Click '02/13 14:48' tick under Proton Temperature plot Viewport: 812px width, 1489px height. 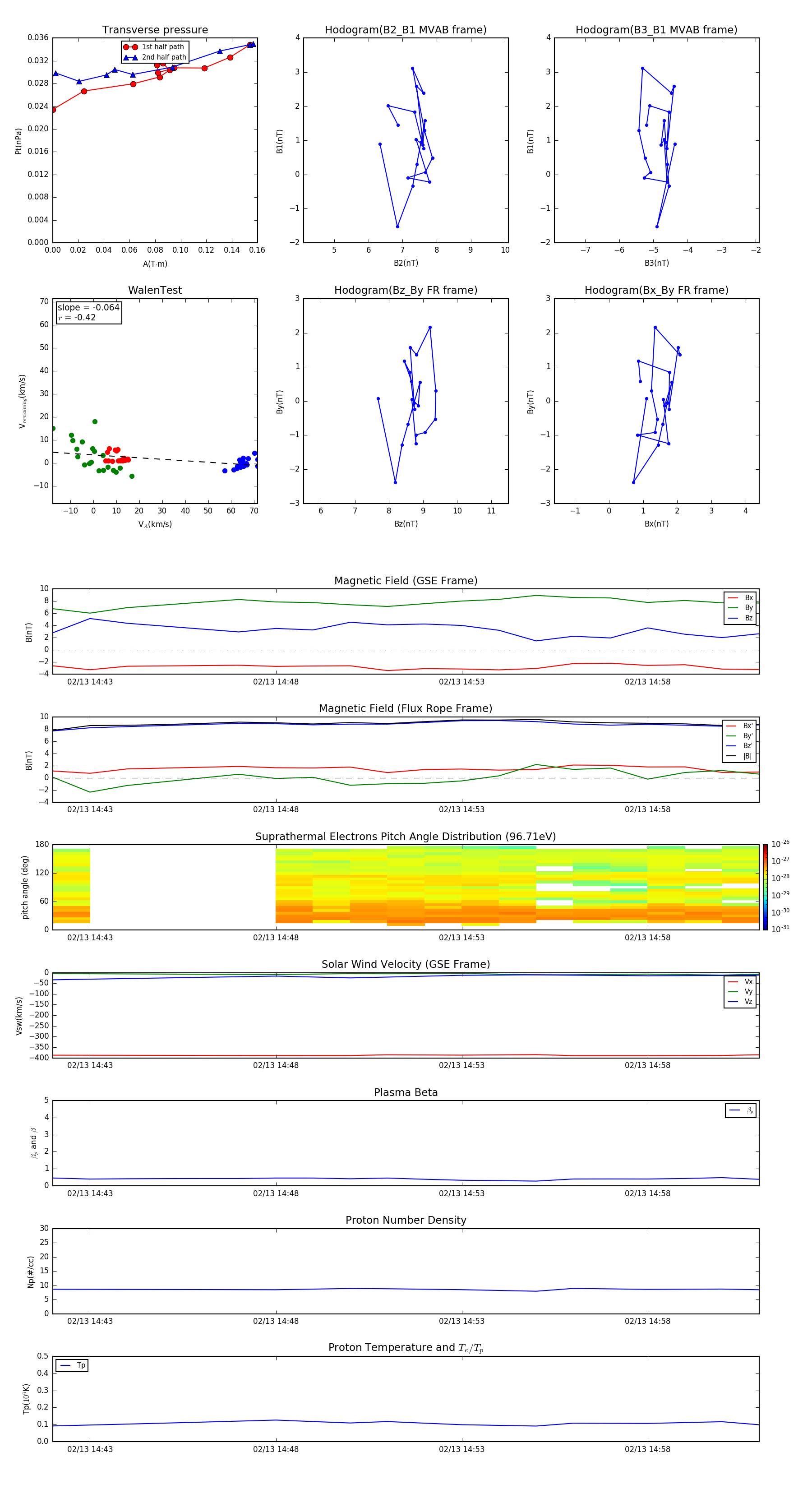click(x=276, y=1449)
